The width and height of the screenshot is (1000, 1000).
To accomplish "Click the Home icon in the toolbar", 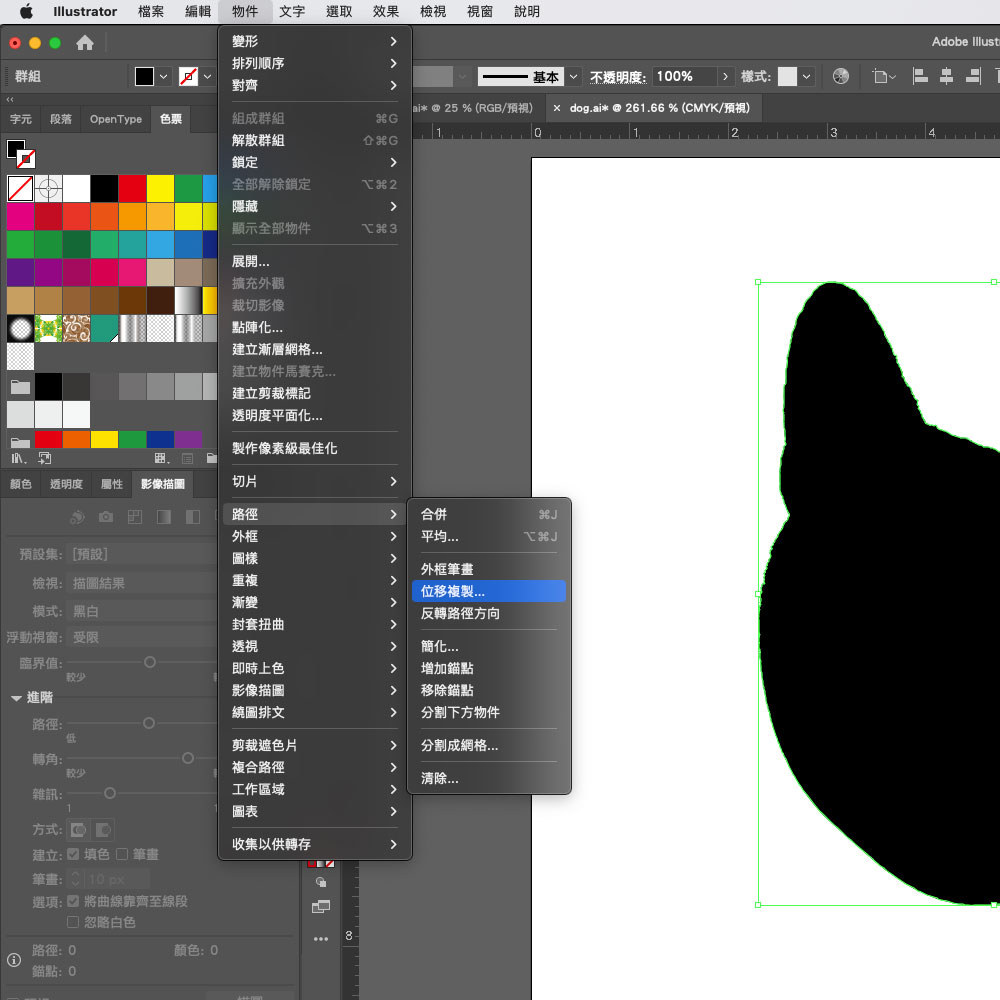I will [x=85, y=43].
